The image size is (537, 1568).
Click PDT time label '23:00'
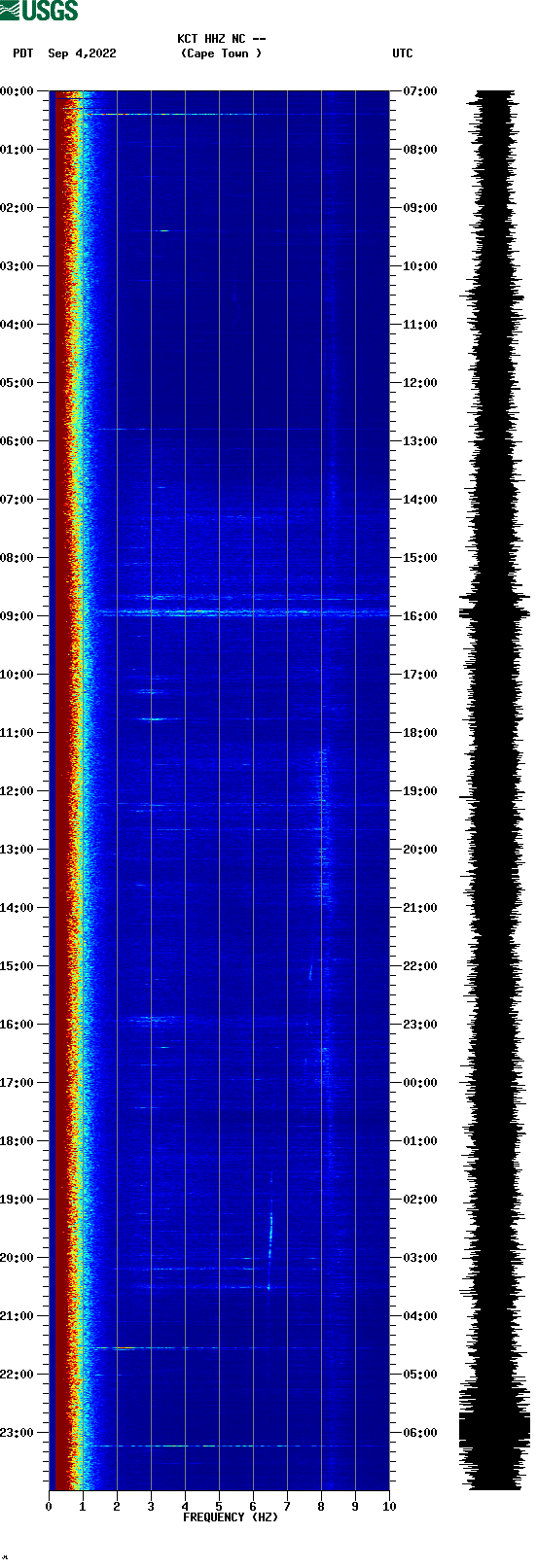click(x=18, y=1433)
